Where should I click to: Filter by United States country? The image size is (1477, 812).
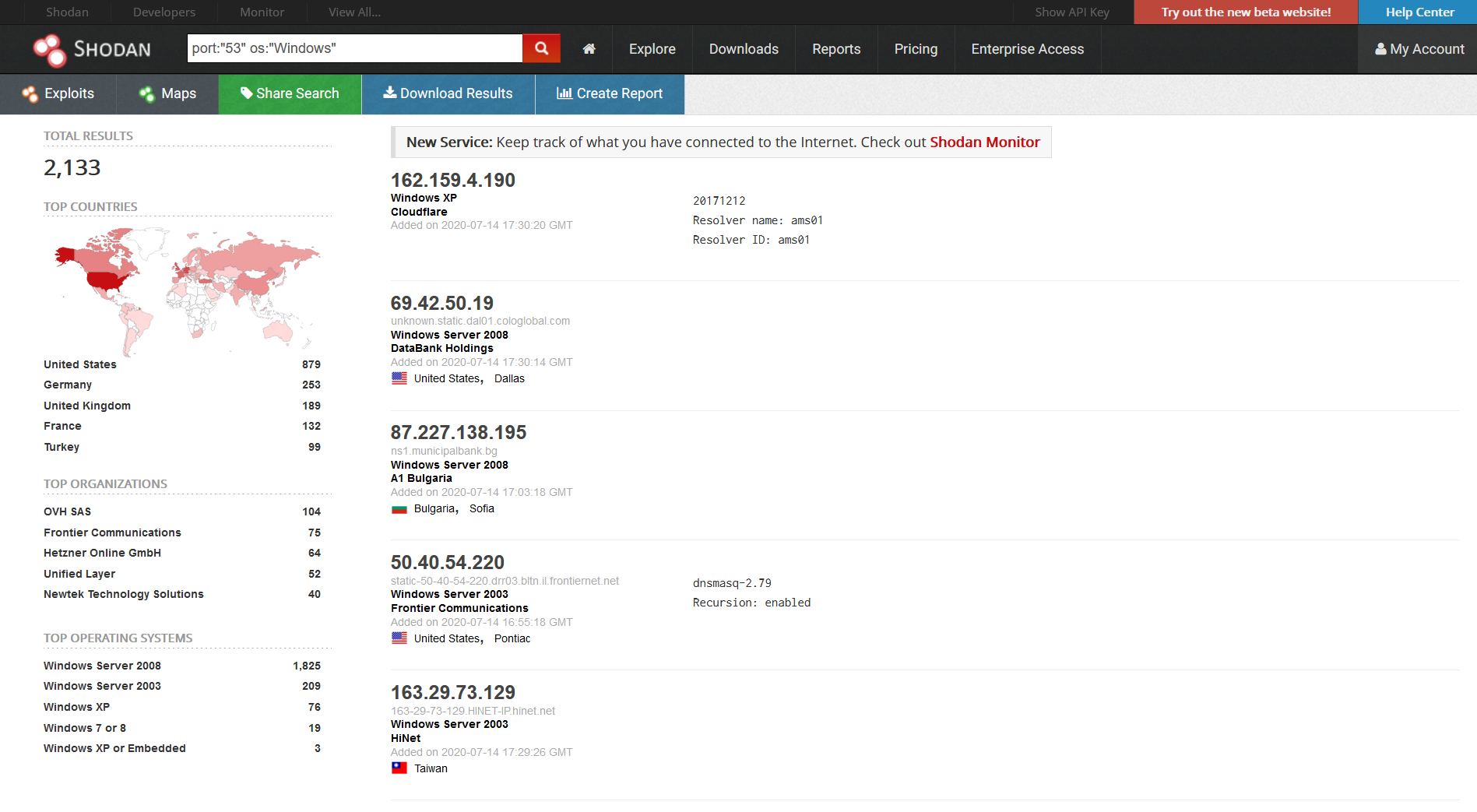[x=80, y=364]
